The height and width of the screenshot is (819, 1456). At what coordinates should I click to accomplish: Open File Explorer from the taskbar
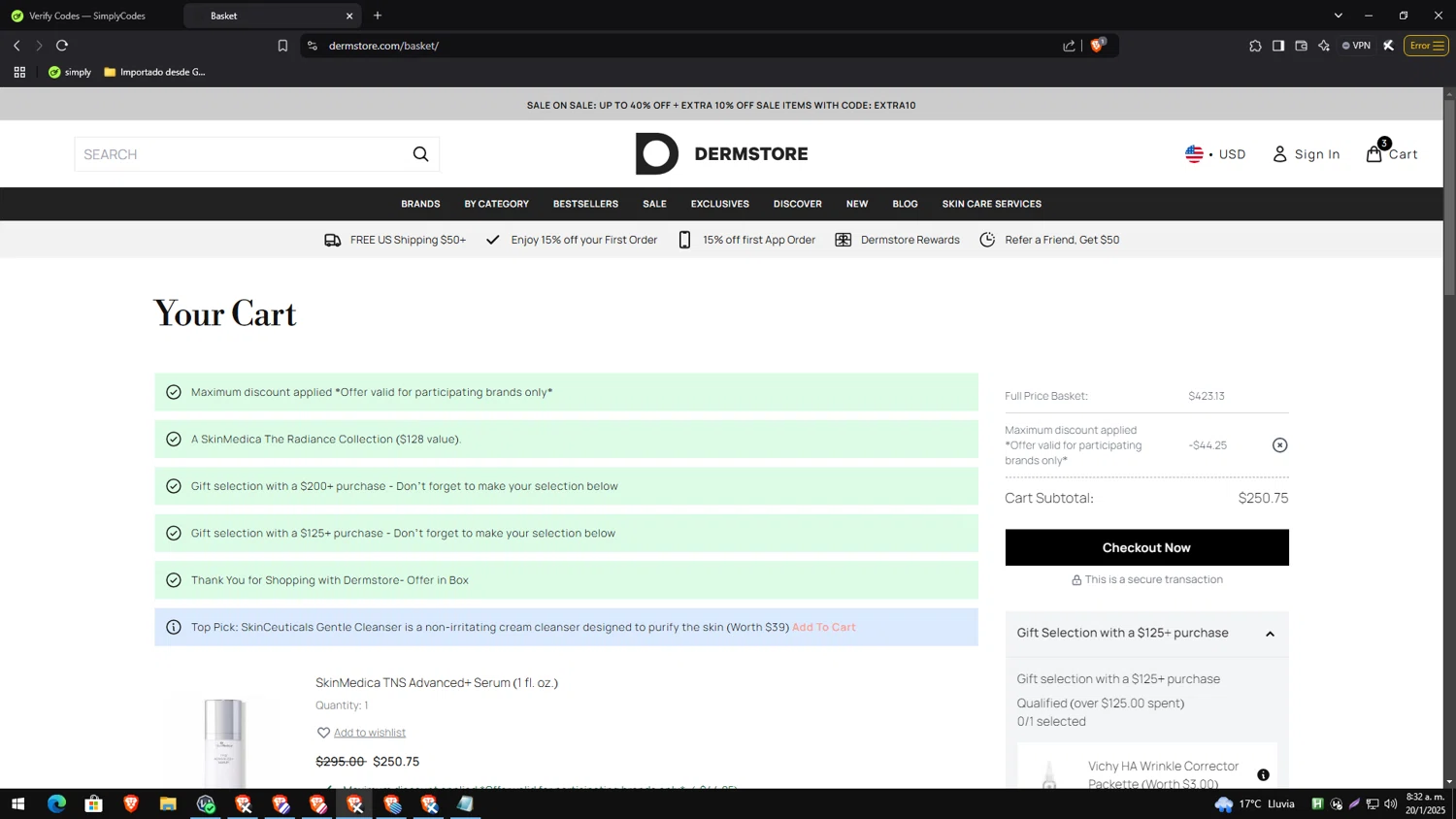tap(168, 803)
